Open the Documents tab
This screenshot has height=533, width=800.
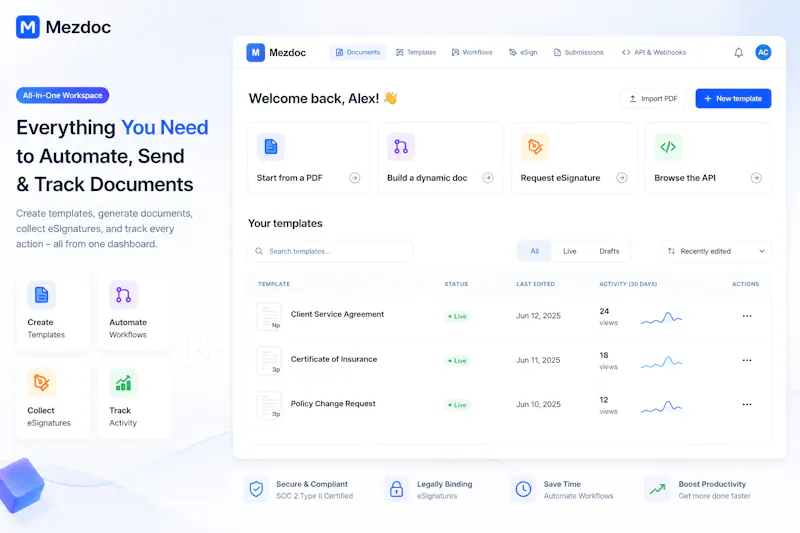click(358, 53)
